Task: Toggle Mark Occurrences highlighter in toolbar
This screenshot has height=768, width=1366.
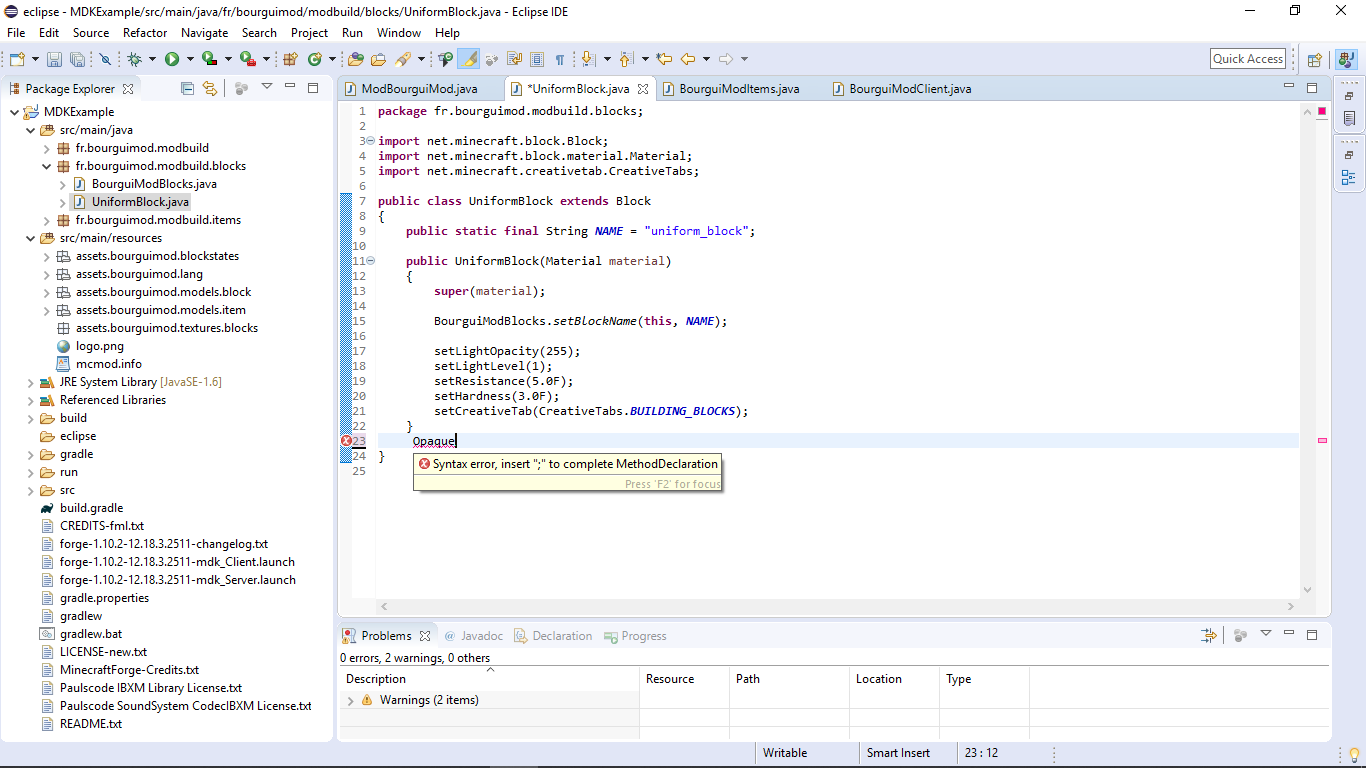Action: (x=468, y=59)
